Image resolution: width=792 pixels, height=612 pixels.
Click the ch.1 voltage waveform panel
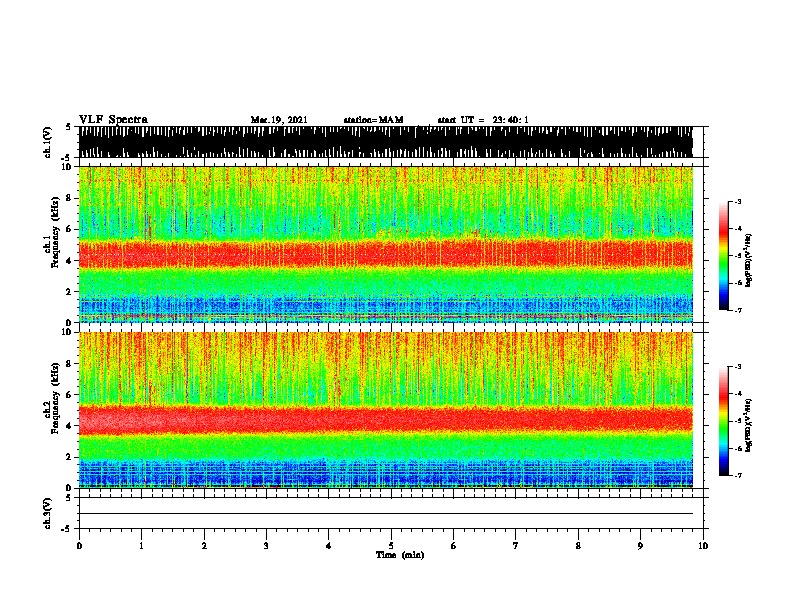click(386, 142)
